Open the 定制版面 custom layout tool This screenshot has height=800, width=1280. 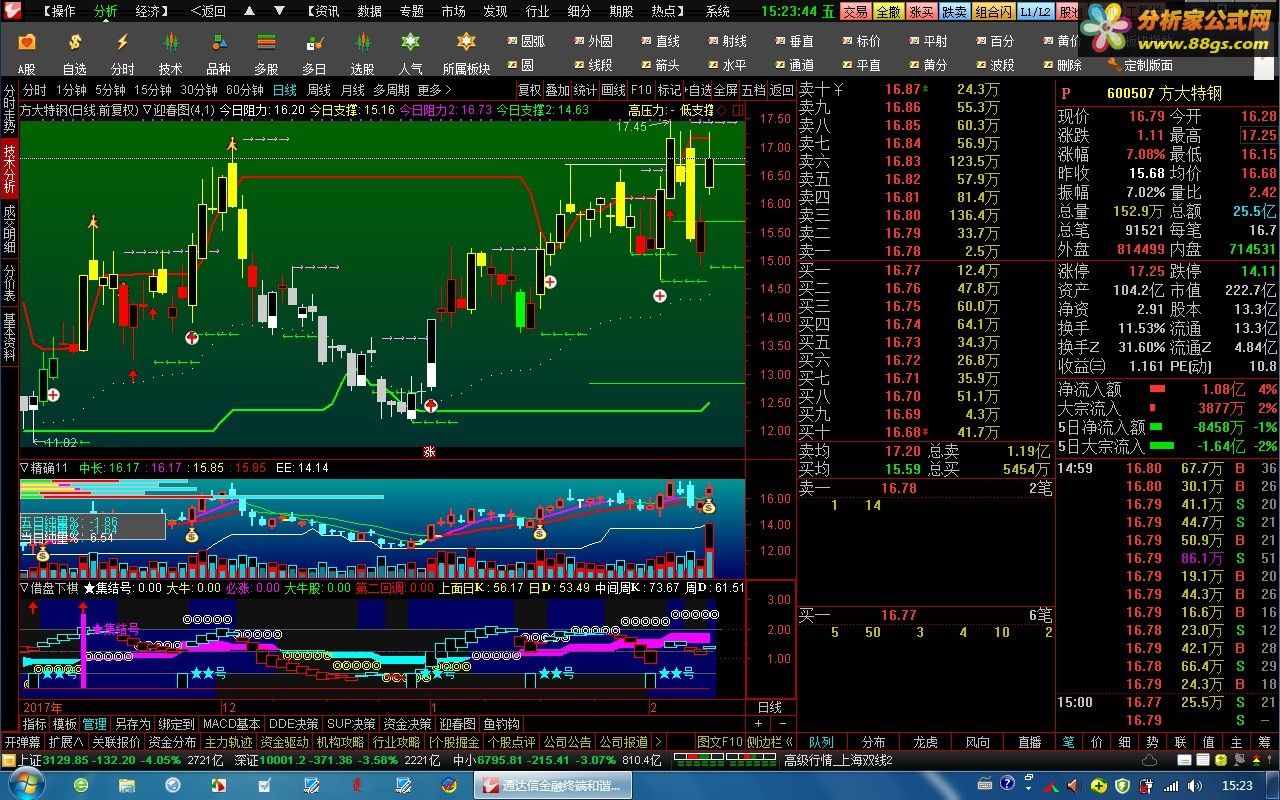(x=1140, y=65)
